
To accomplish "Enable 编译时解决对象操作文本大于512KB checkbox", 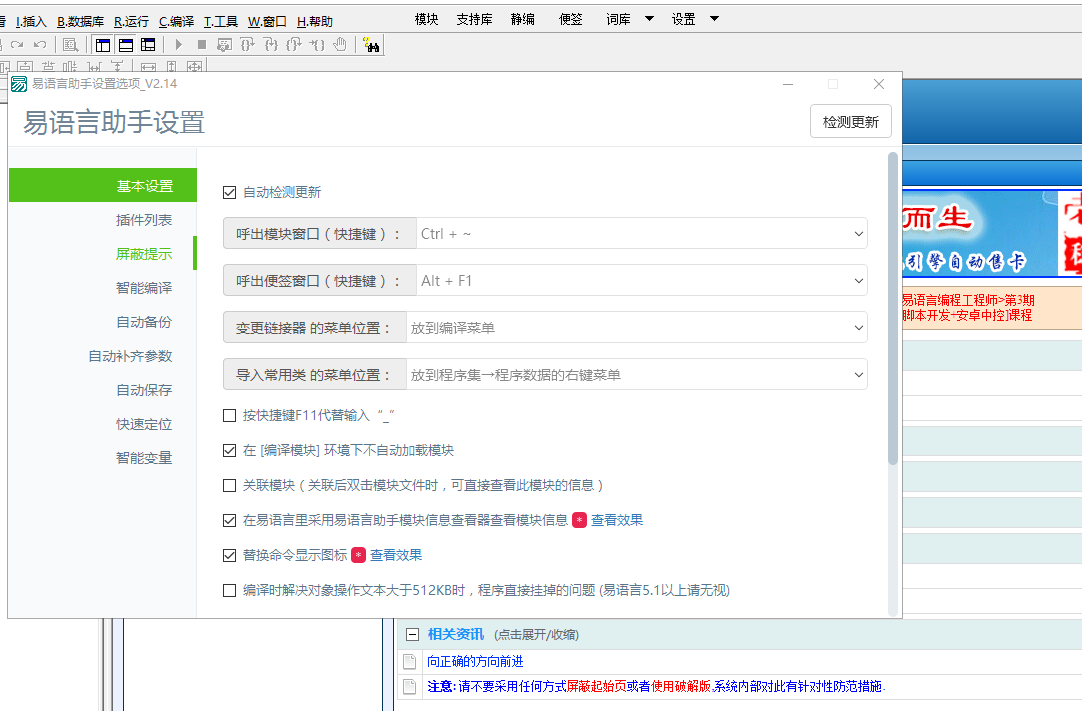I will 230,590.
